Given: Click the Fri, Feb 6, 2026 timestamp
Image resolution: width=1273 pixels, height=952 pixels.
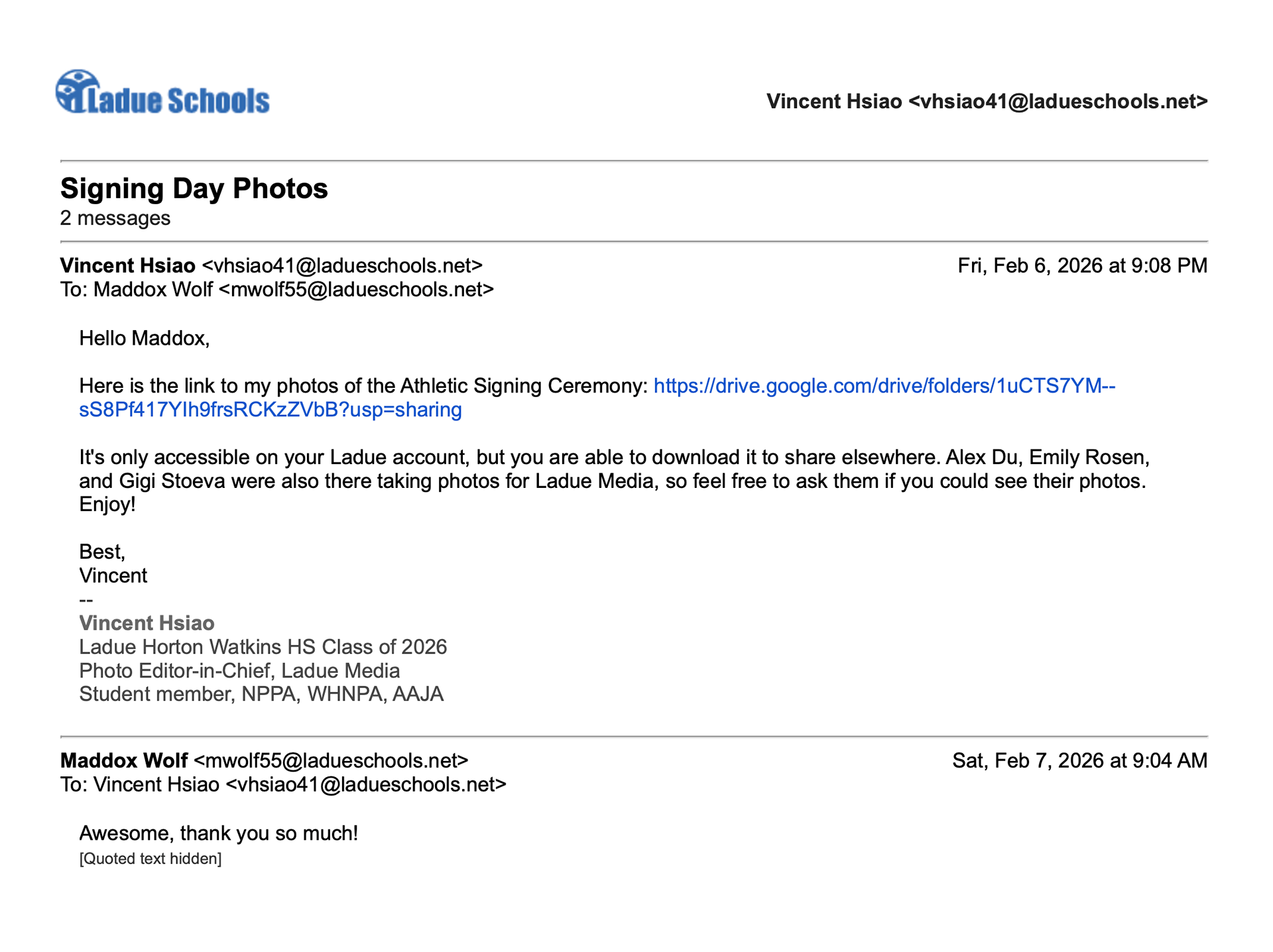Looking at the screenshot, I should 1082,266.
